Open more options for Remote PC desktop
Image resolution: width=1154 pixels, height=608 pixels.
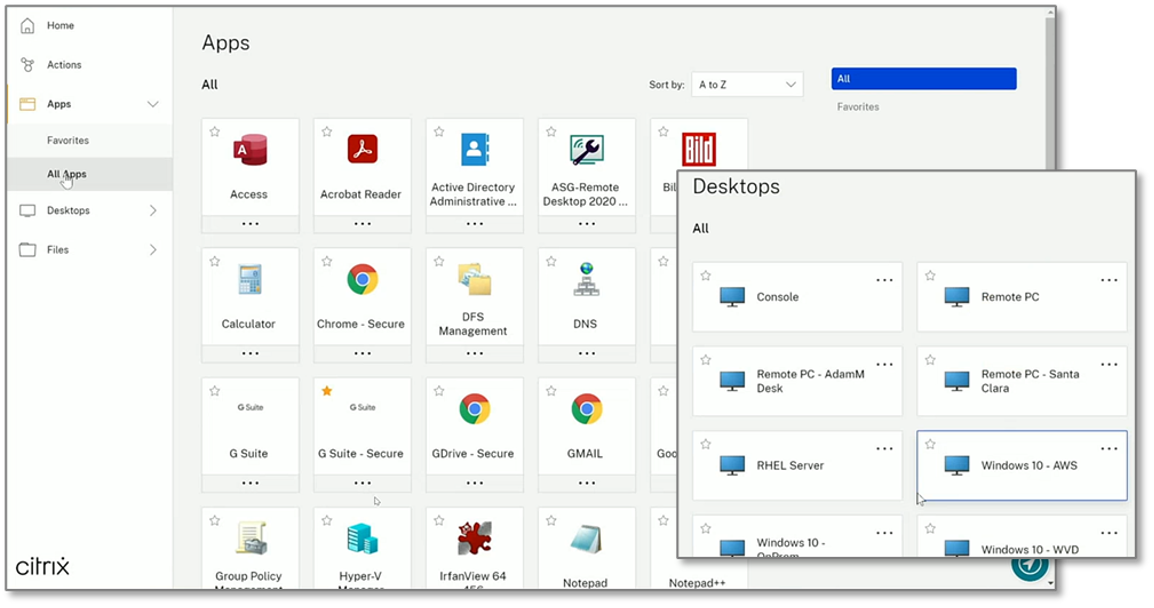[x=1109, y=281]
